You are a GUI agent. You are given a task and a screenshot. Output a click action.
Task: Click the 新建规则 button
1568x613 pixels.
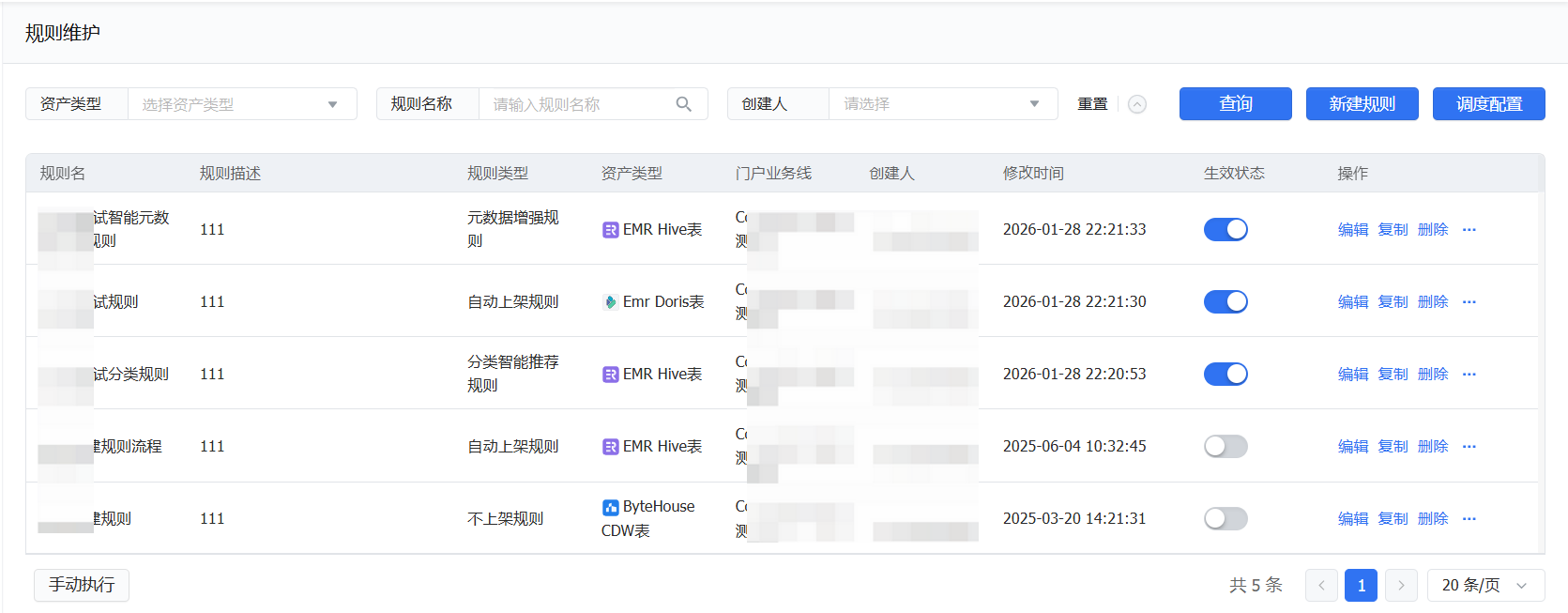[x=1362, y=104]
